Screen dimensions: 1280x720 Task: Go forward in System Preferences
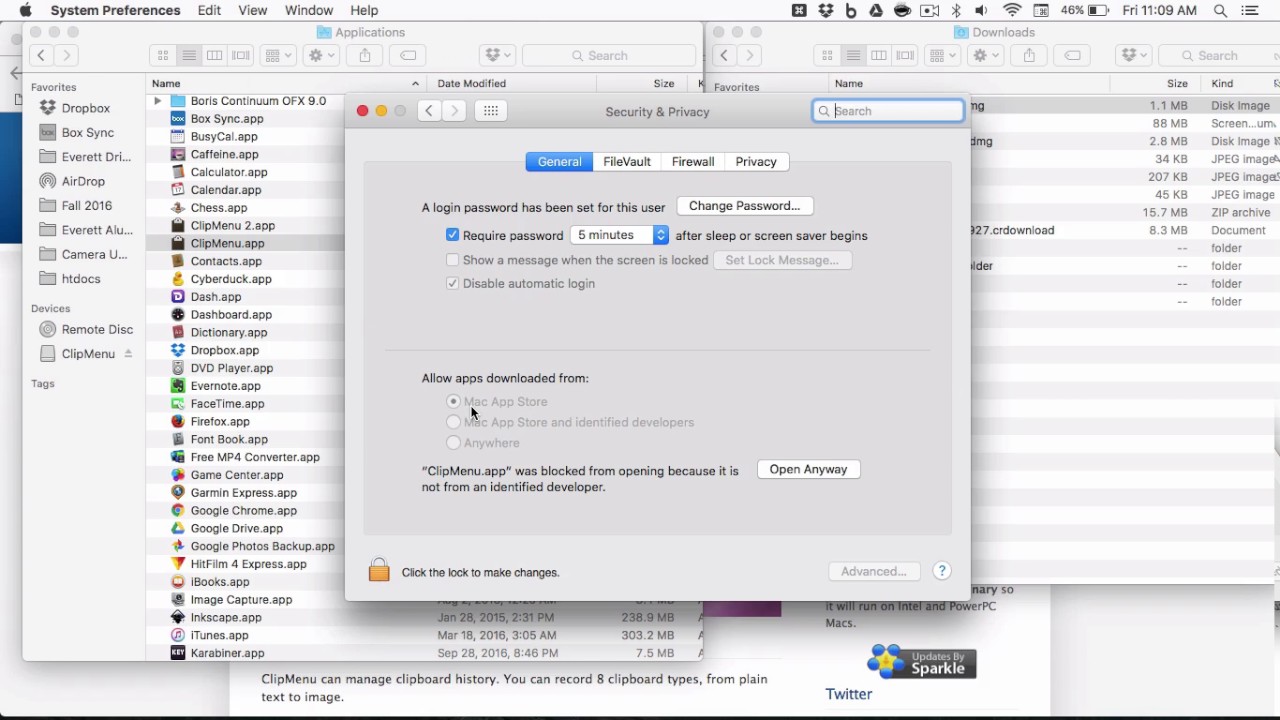454,111
